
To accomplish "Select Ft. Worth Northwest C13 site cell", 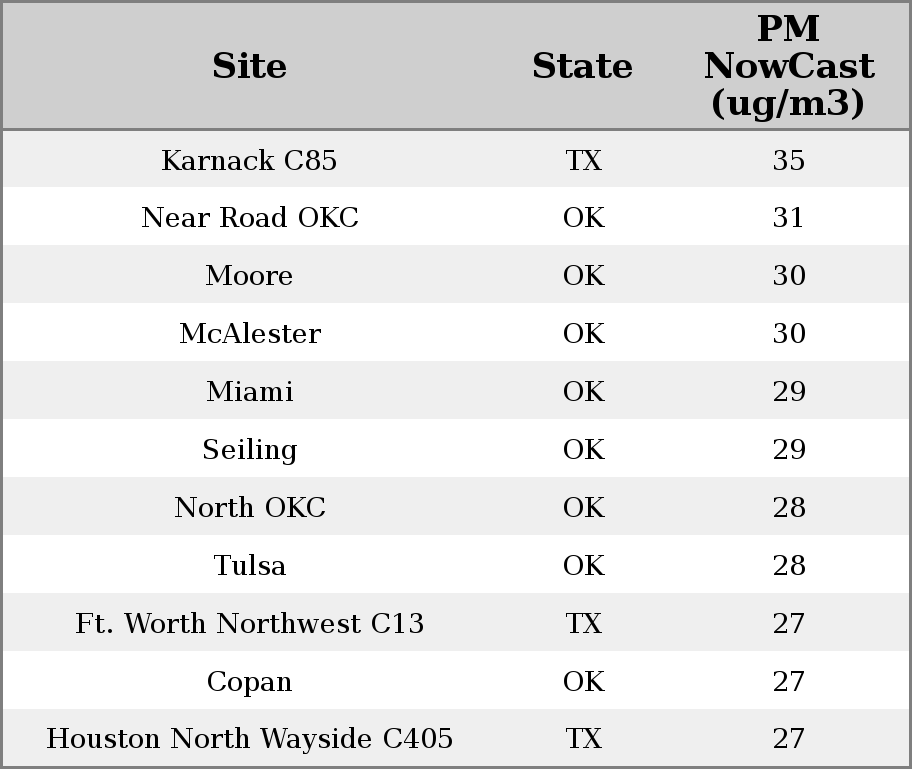I will (250, 624).
